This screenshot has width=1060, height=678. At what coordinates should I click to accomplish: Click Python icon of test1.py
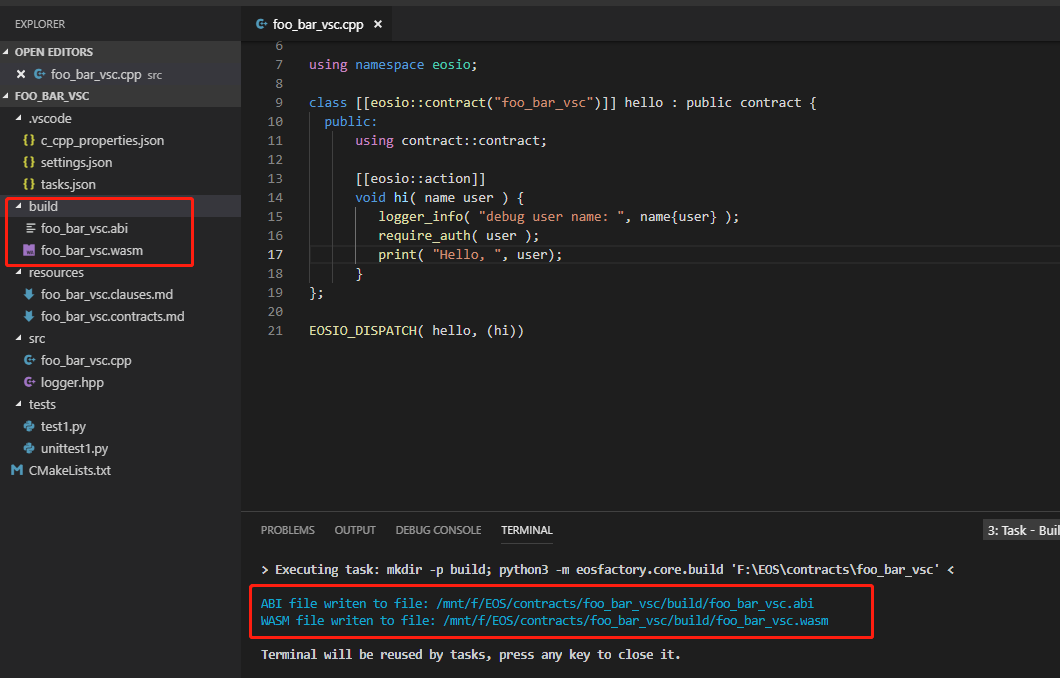click(x=29, y=426)
